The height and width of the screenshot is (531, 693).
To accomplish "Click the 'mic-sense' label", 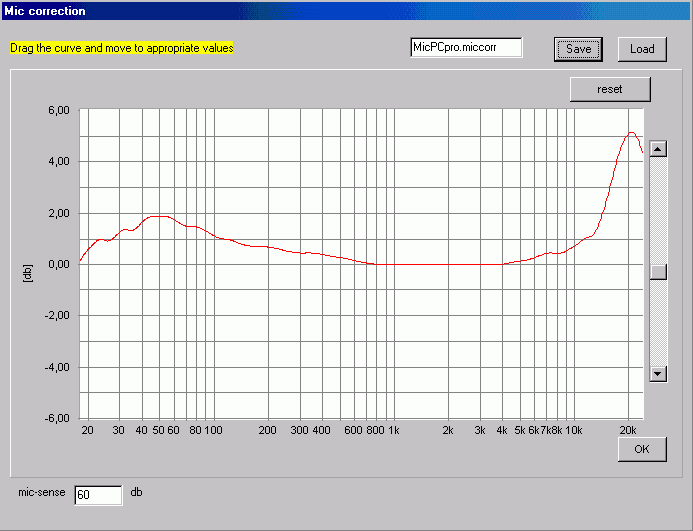I will pos(42,492).
